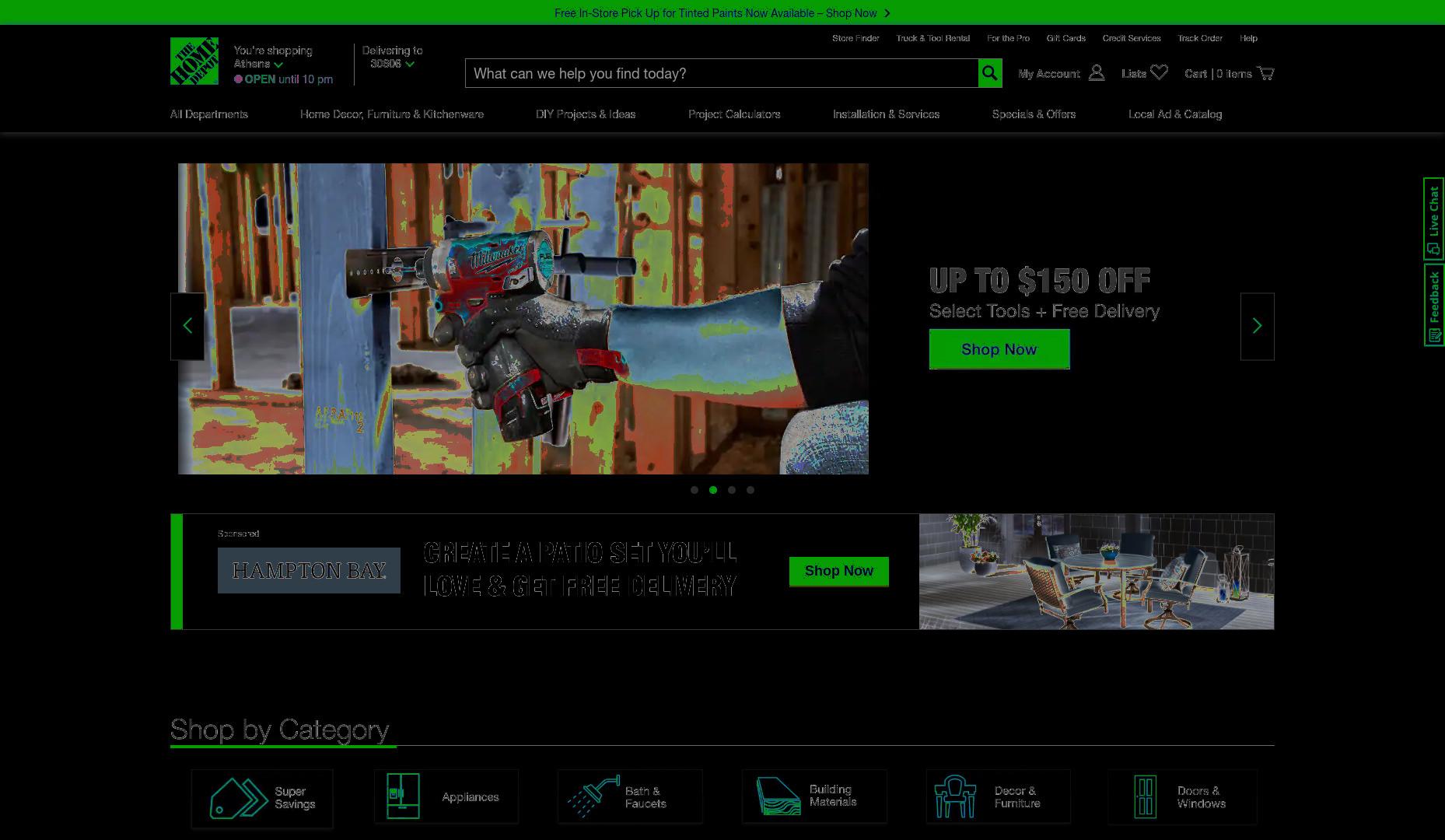1445x840 pixels.
Task: Click Gift Cards link
Action: click(x=1066, y=38)
